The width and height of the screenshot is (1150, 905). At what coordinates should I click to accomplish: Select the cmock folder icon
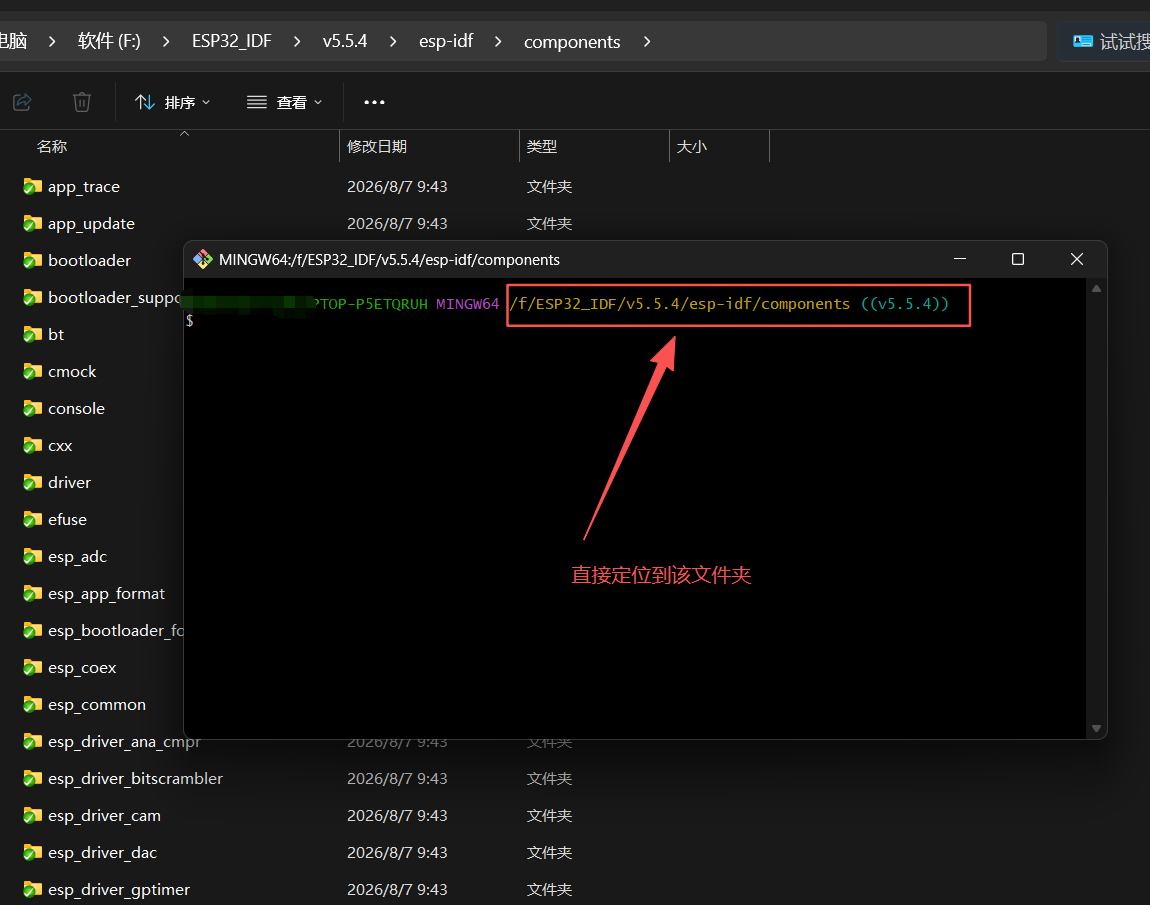coord(32,371)
